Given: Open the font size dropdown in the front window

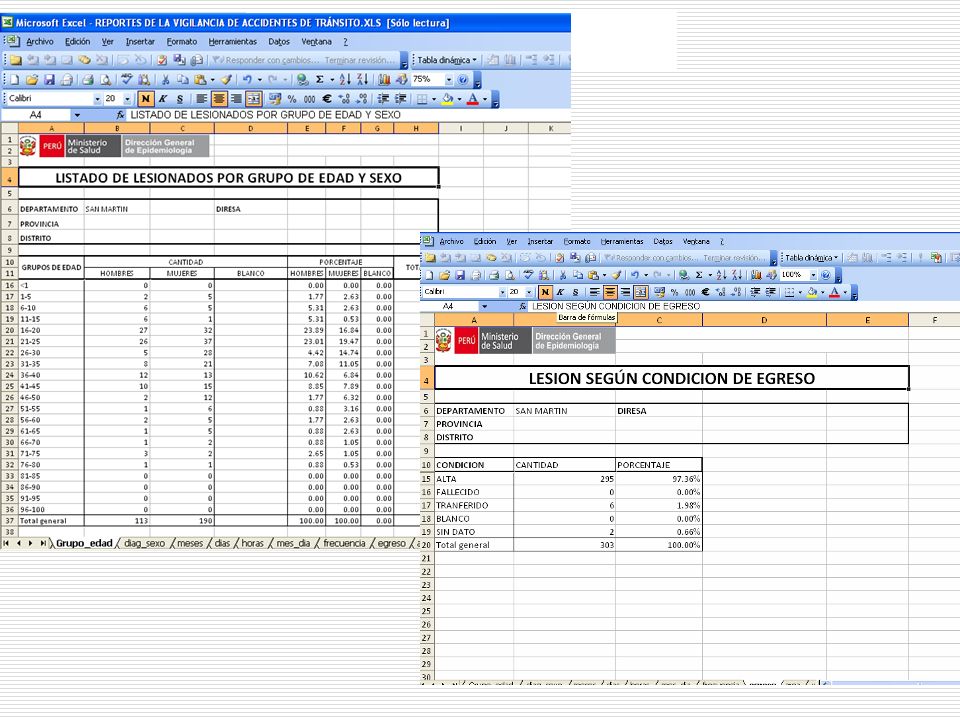Looking at the screenshot, I should pos(529,292).
